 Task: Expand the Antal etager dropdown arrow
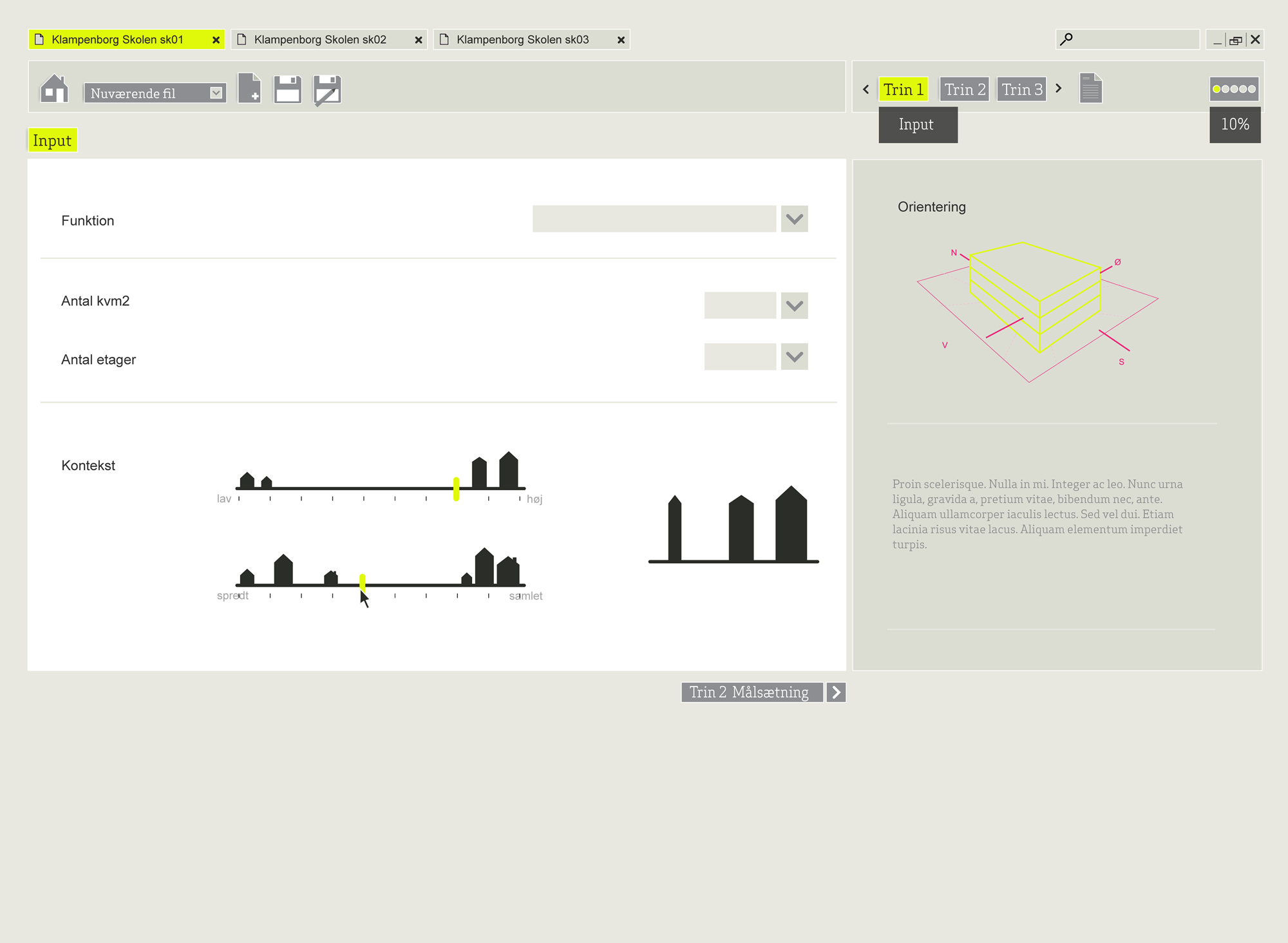point(794,357)
